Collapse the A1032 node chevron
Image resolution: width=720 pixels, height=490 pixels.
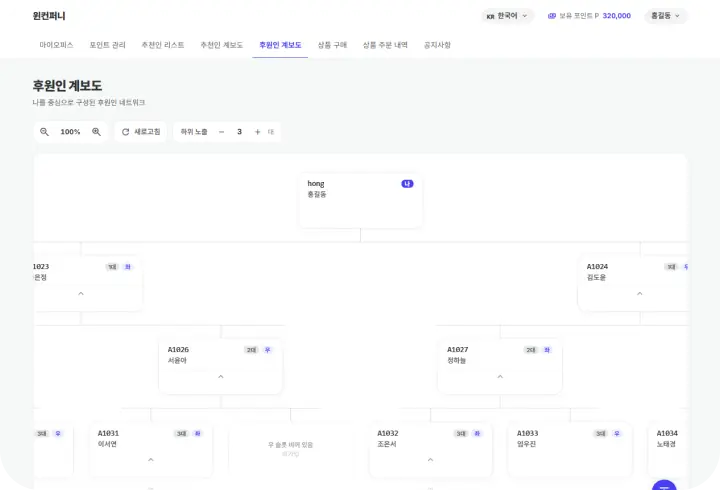pyautogui.click(x=430, y=460)
